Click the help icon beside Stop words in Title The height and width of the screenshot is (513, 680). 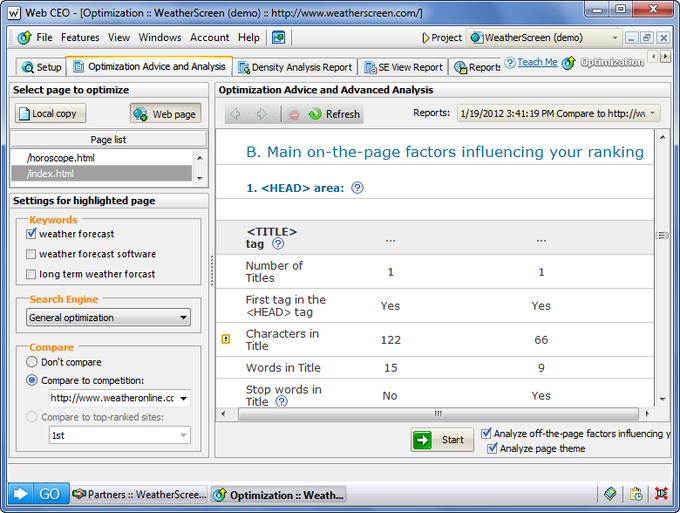282,402
